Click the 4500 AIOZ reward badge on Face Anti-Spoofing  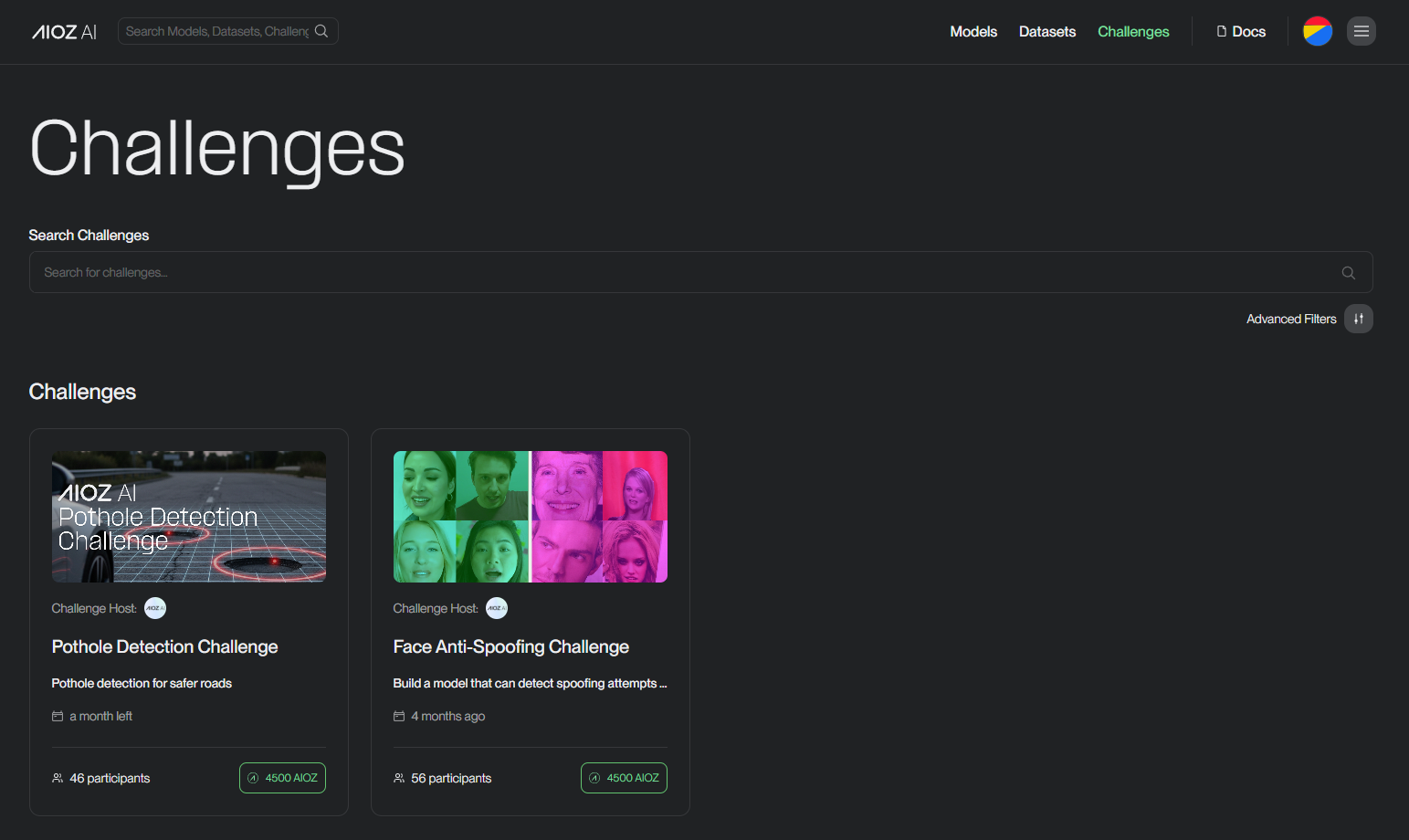(x=624, y=777)
